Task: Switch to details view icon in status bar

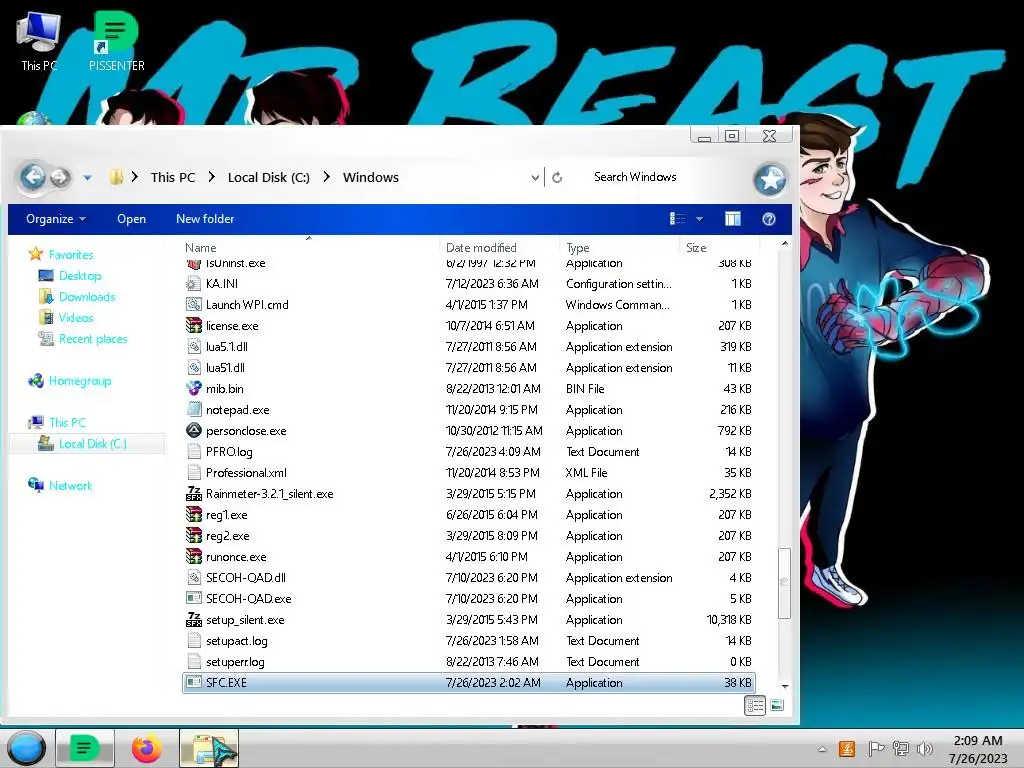Action: coord(755,705)
